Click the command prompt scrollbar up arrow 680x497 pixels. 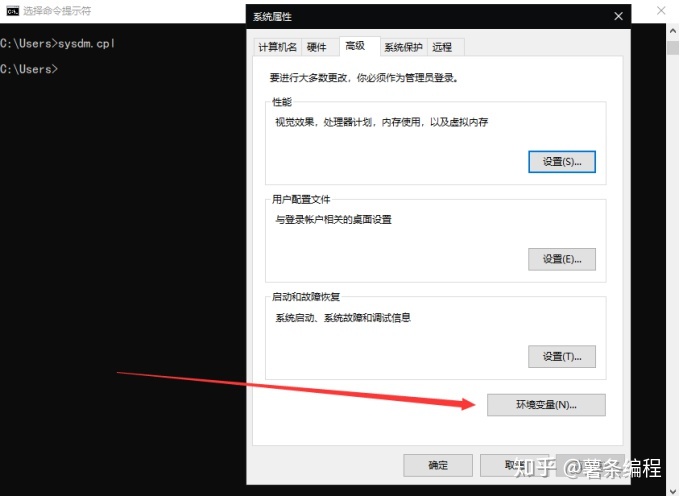(x=673, y=30)
